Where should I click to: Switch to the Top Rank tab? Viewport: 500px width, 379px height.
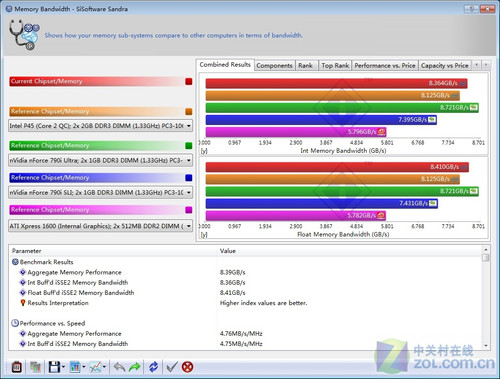[x=335, y=65]
